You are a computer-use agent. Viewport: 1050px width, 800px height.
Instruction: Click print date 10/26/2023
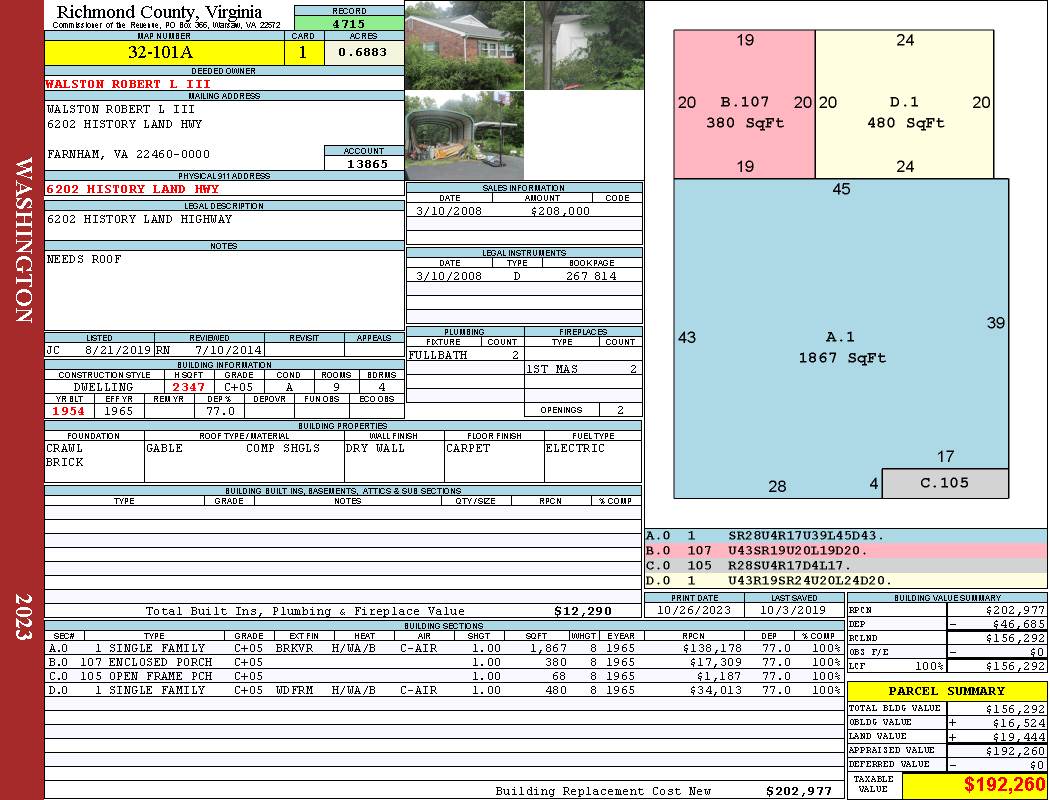click(x=694, y=610)
